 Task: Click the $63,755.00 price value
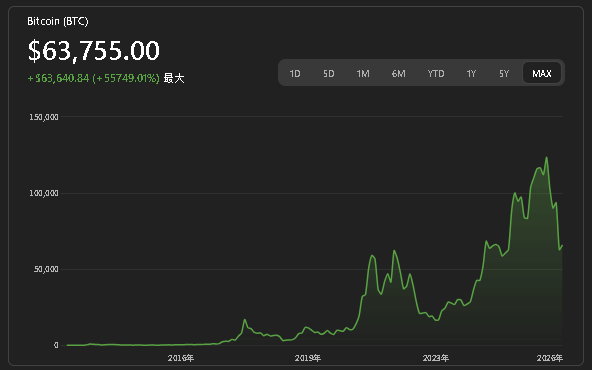pyautogui.click(x=94, y=51)
